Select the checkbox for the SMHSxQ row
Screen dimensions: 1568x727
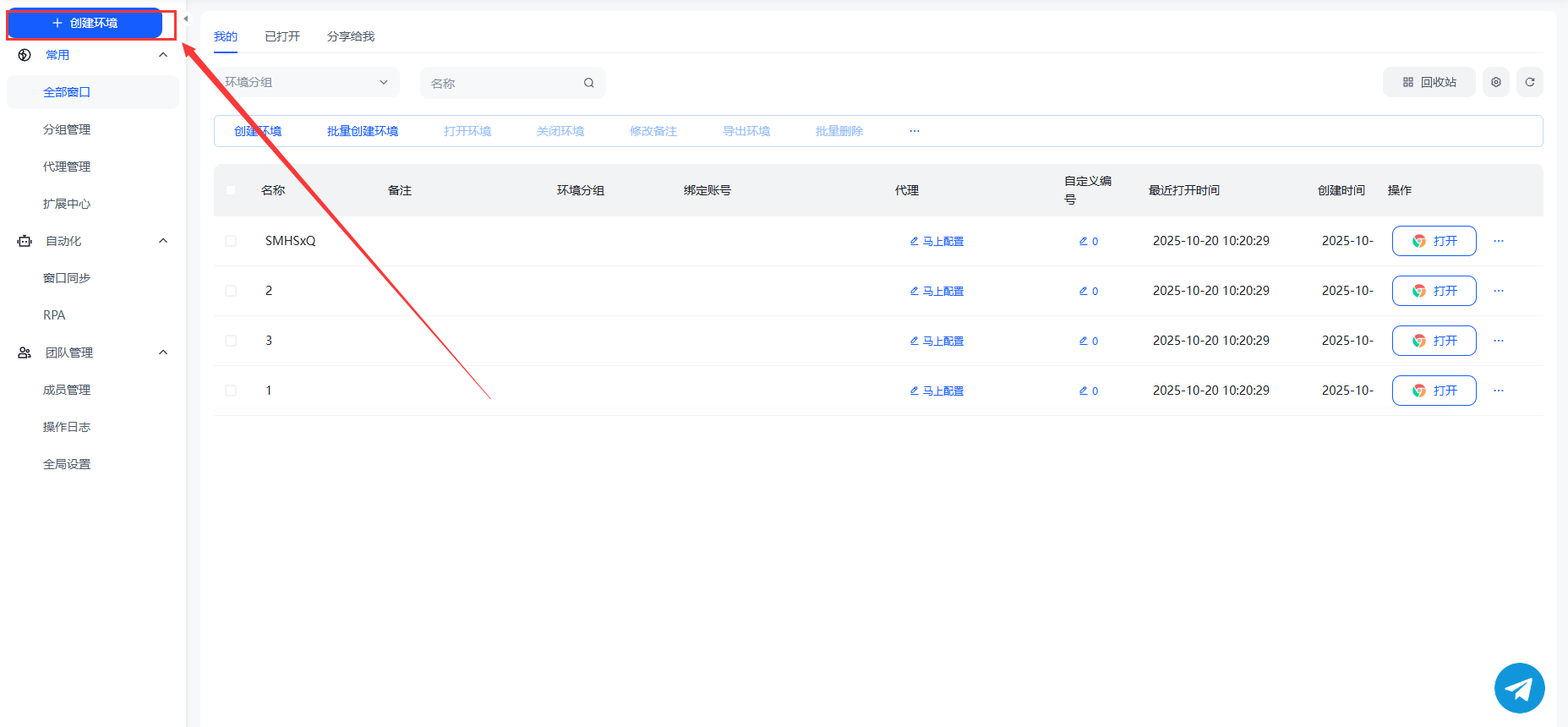[231, 241]
